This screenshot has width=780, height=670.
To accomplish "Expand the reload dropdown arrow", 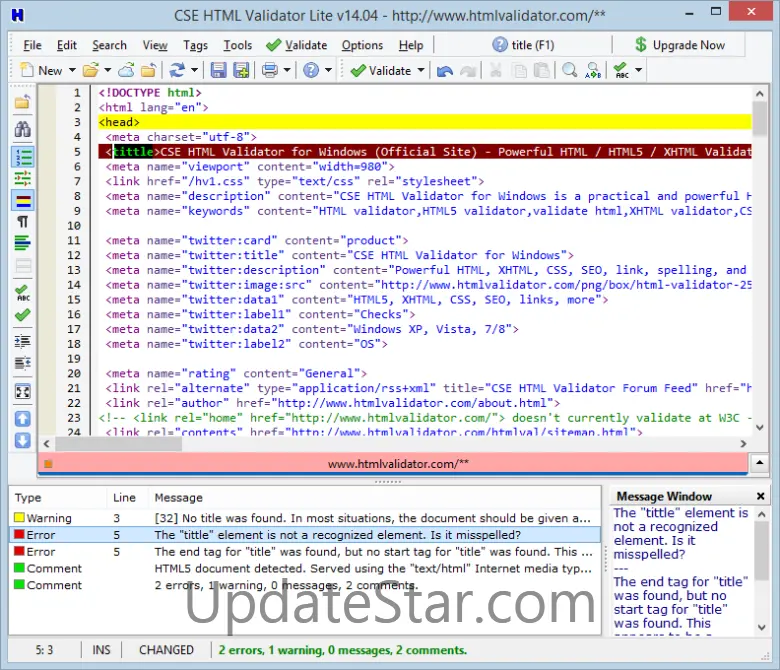I will [x=195, y=71].
